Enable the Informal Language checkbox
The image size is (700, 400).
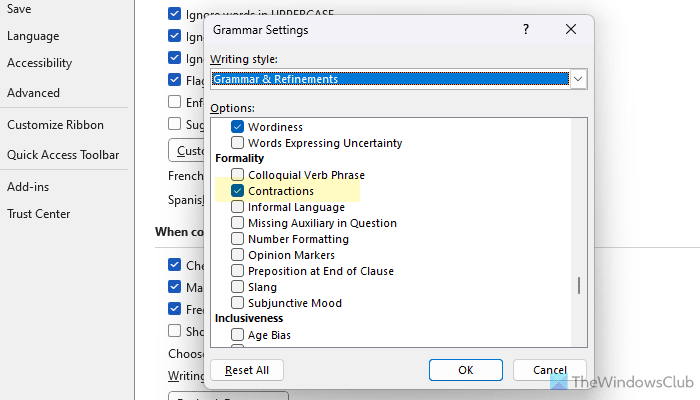[x=238, y=207]
